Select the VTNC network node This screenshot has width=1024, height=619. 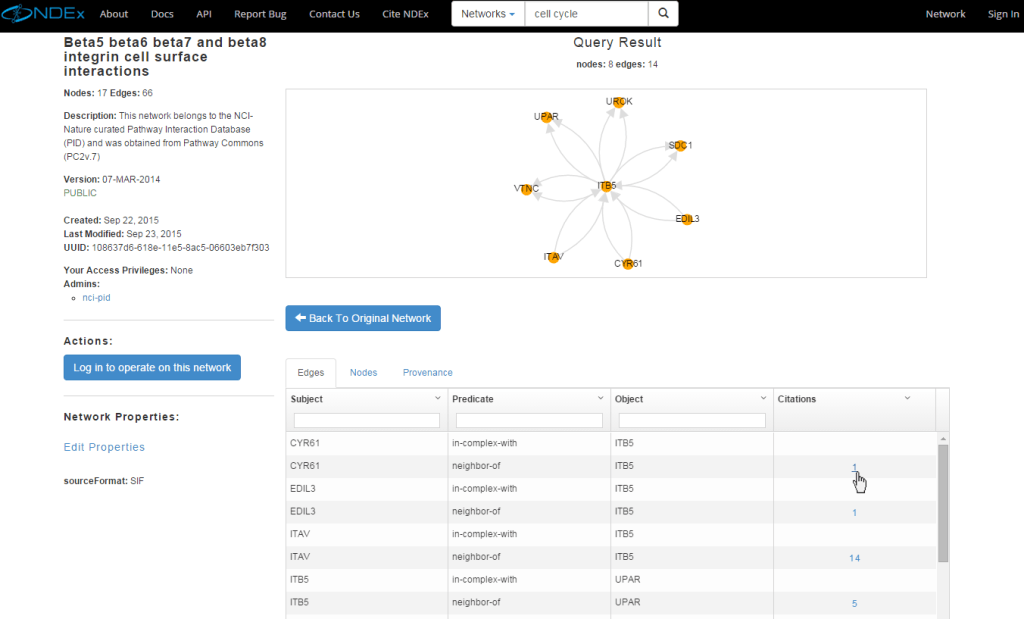click(526, 189)
